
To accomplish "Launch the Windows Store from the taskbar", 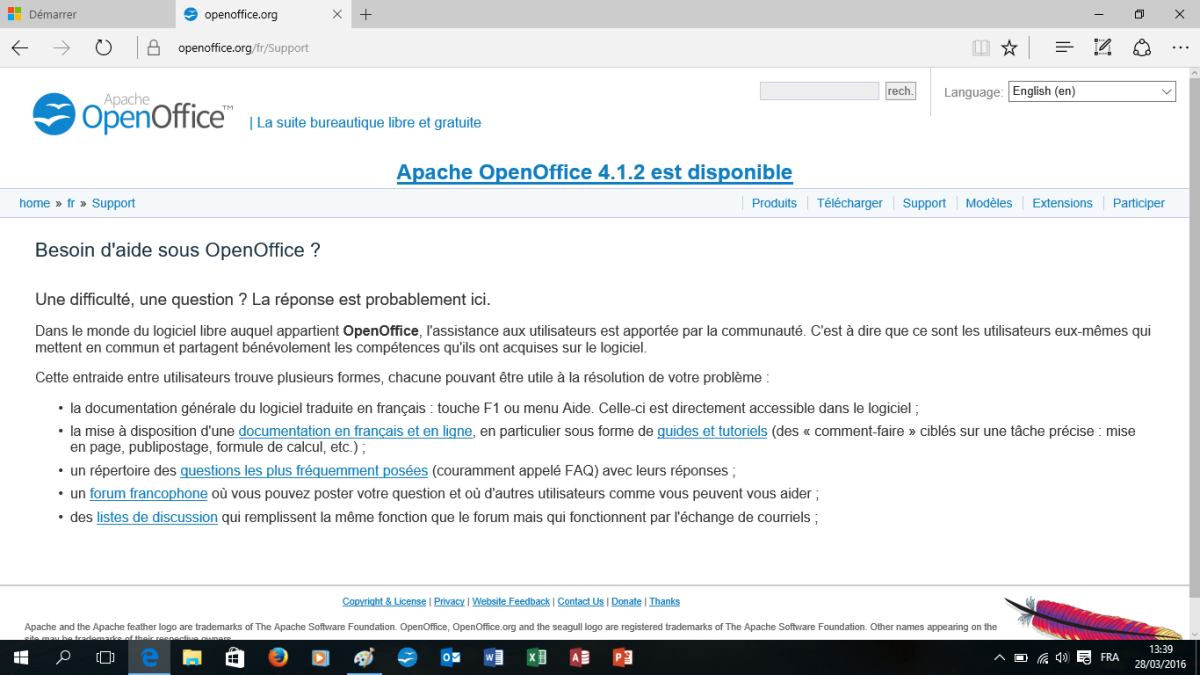I will (x=235, y=657).
